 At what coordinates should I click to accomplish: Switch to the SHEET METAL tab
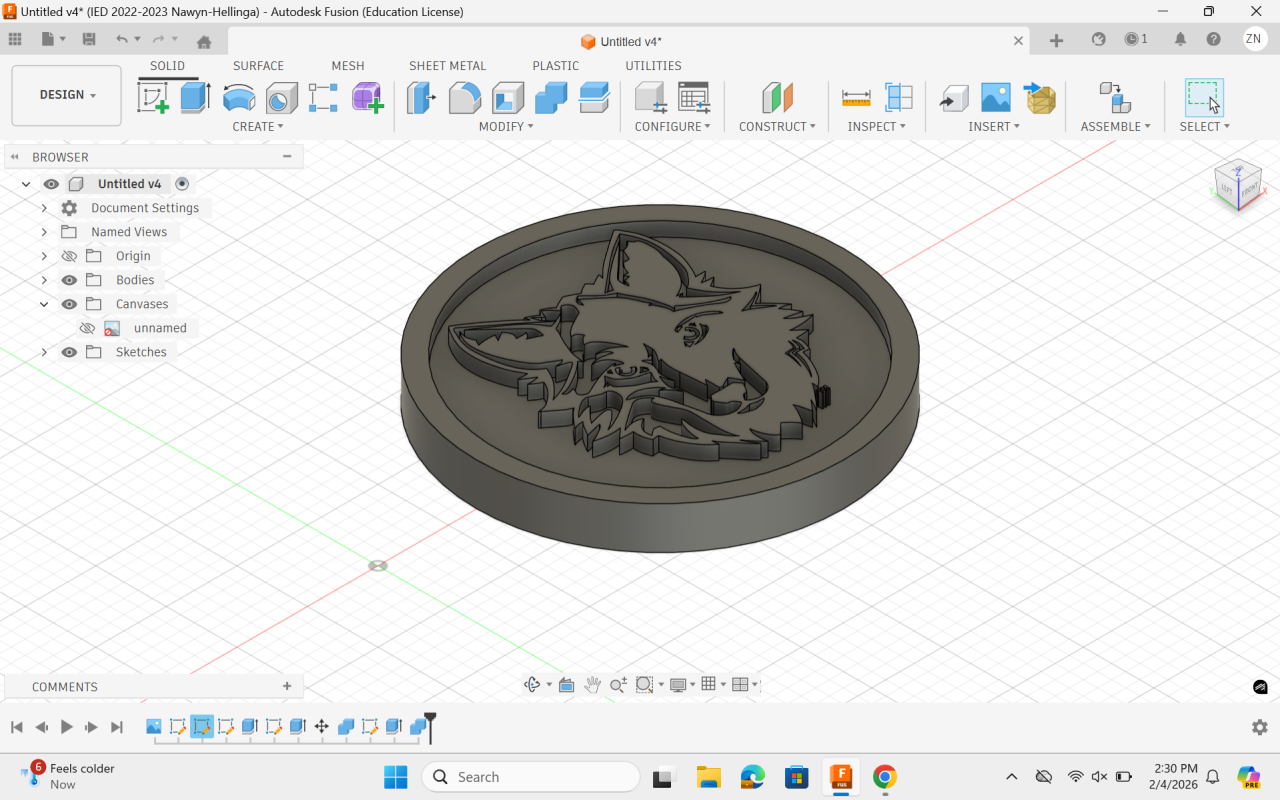click(447, 66)
